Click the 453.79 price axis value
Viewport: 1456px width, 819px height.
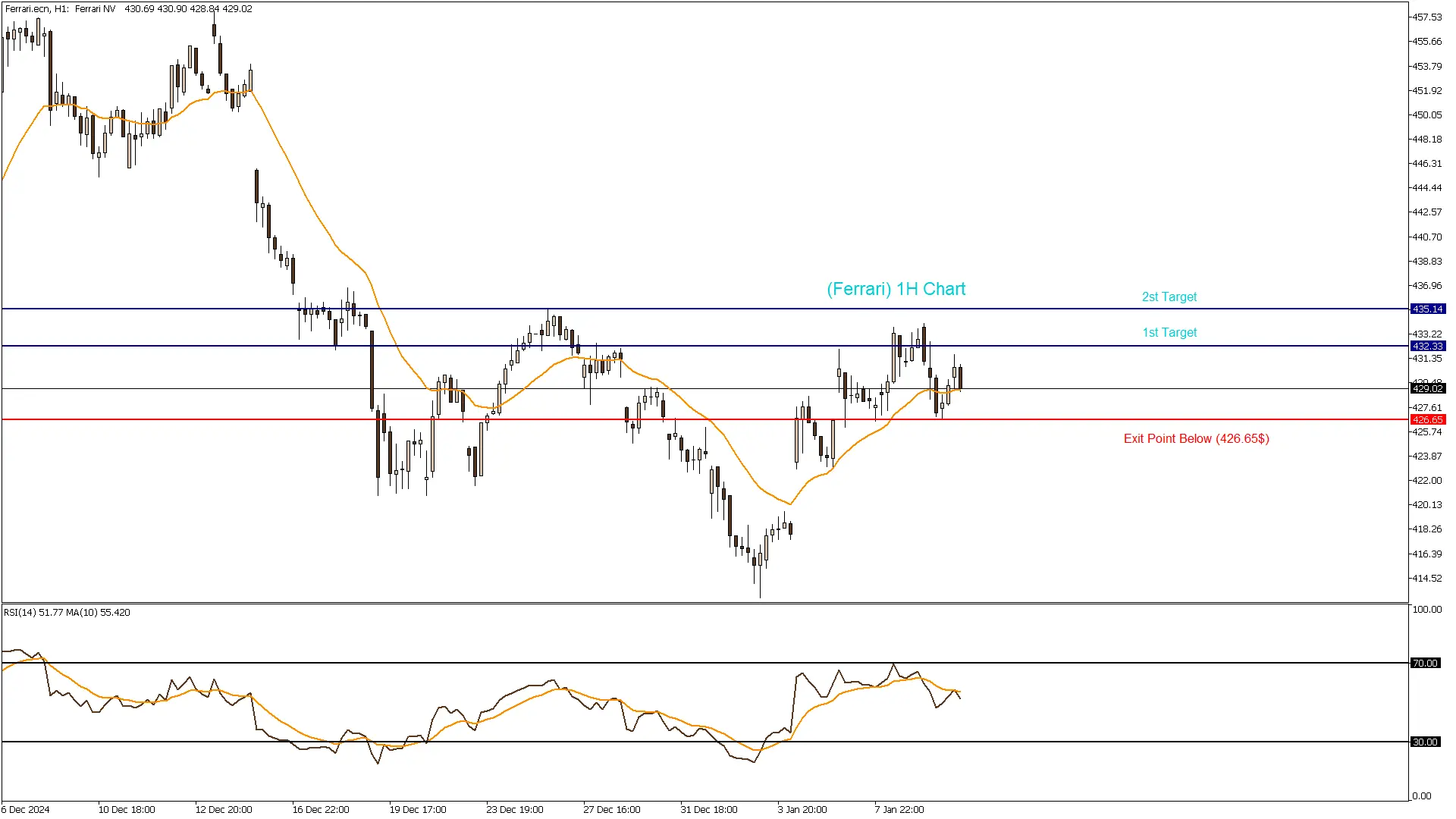1426,67
